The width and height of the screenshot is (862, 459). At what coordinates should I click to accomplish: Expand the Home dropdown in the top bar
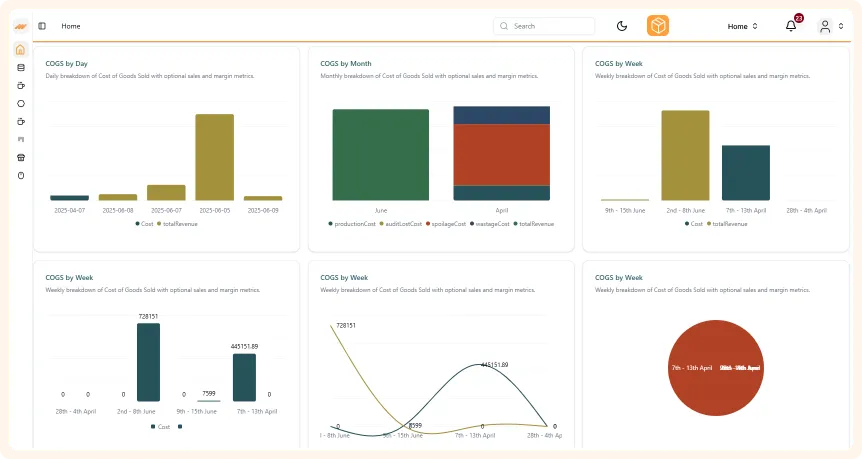click(x=742, y=26)
